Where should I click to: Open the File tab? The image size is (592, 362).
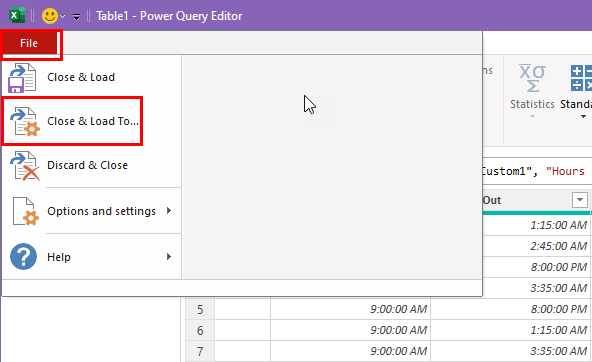point(29,43)
